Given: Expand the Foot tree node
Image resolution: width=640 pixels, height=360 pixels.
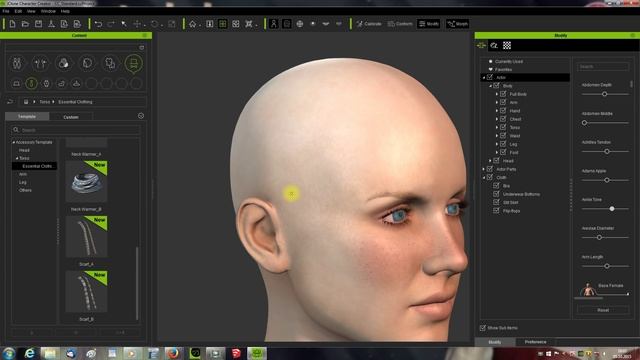Looking at the screenshot, I should pyautogui.click(x=497, y=152).
